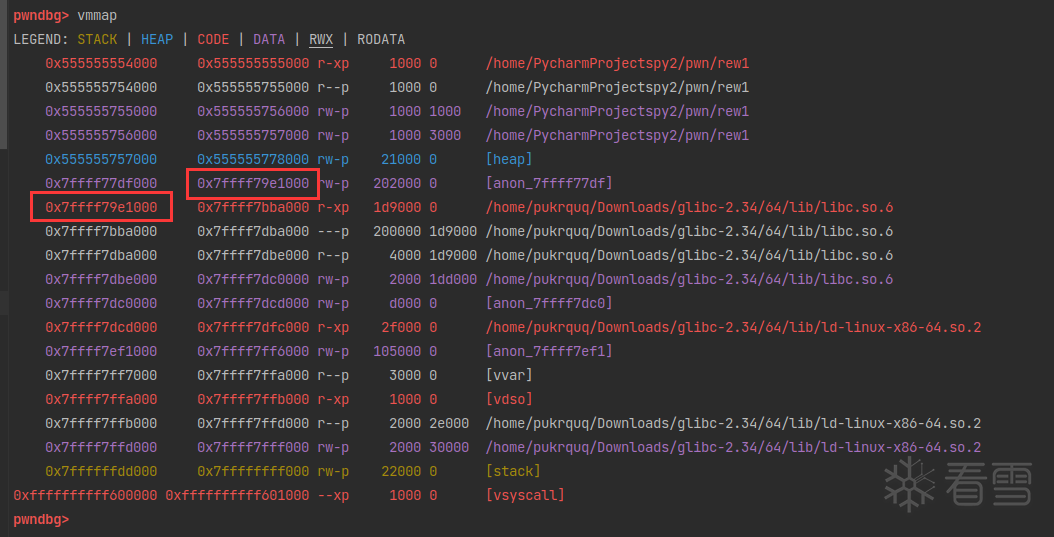Click the underlined RWX legend label

tap(321, 40)
